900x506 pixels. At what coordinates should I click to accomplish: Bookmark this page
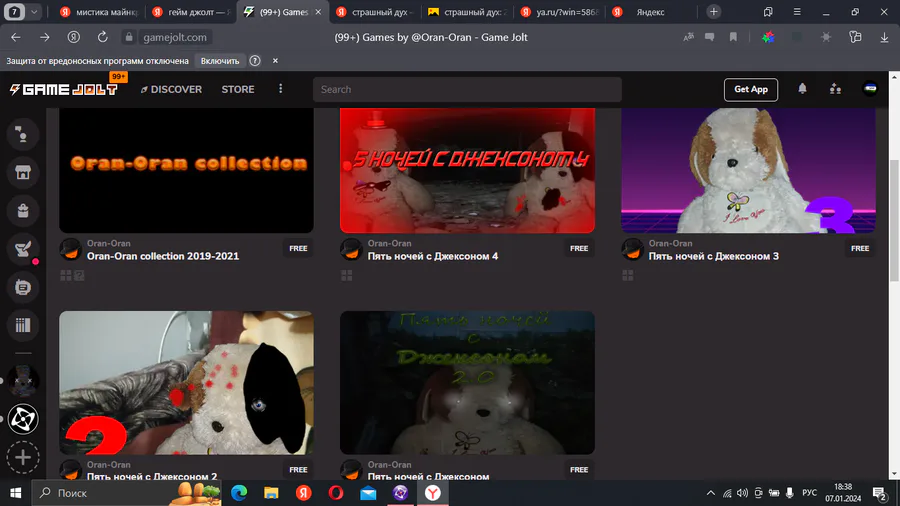pyautogui.click(x=733, y=37)
